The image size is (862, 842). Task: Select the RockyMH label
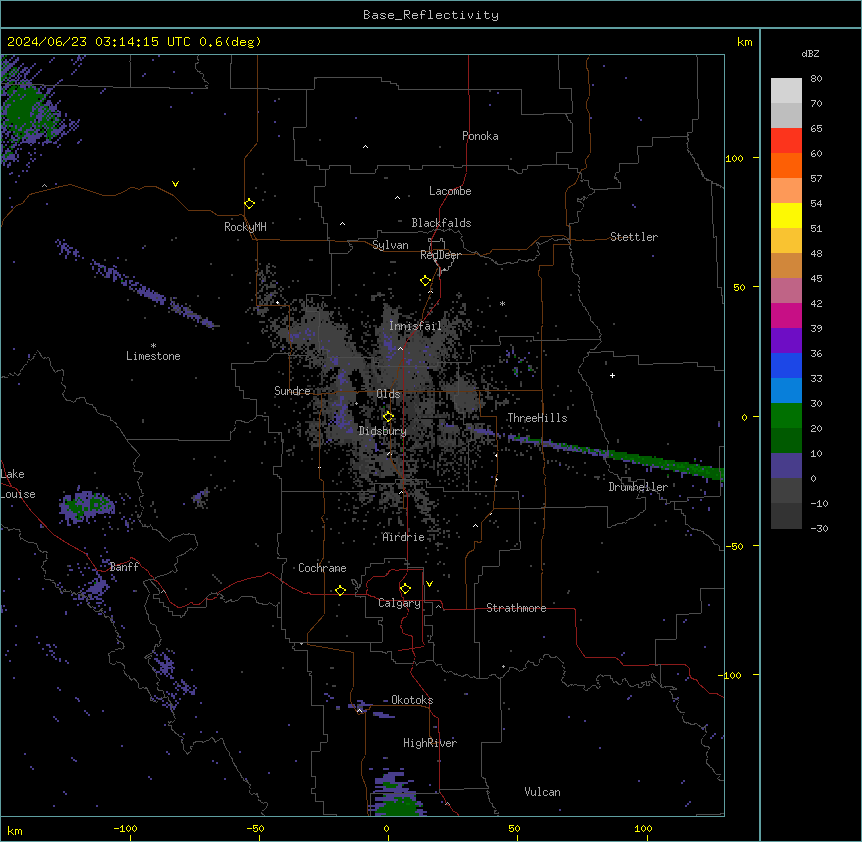(x=245, y=227)
